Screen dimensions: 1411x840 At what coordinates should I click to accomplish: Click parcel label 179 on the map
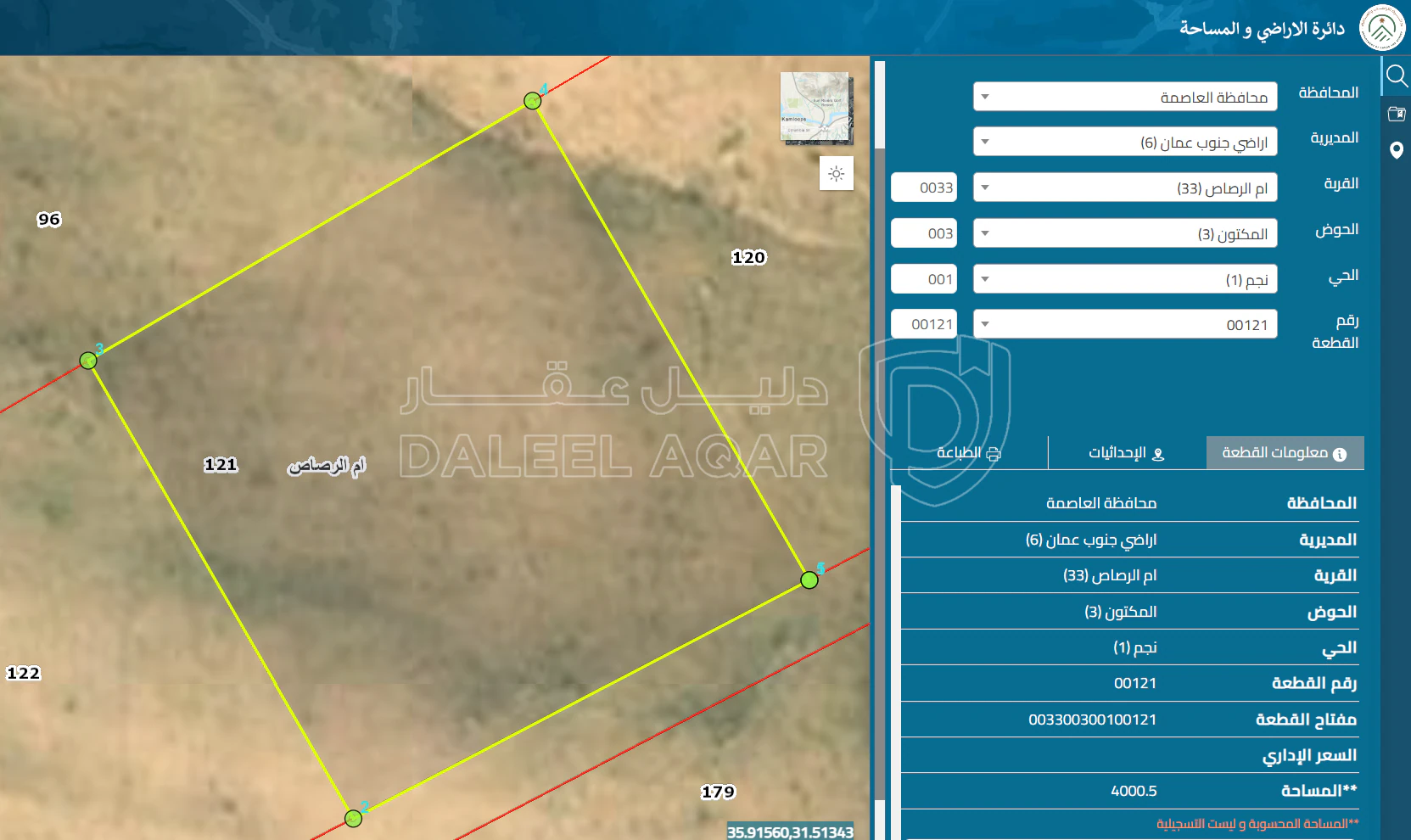tap(718, 792)
